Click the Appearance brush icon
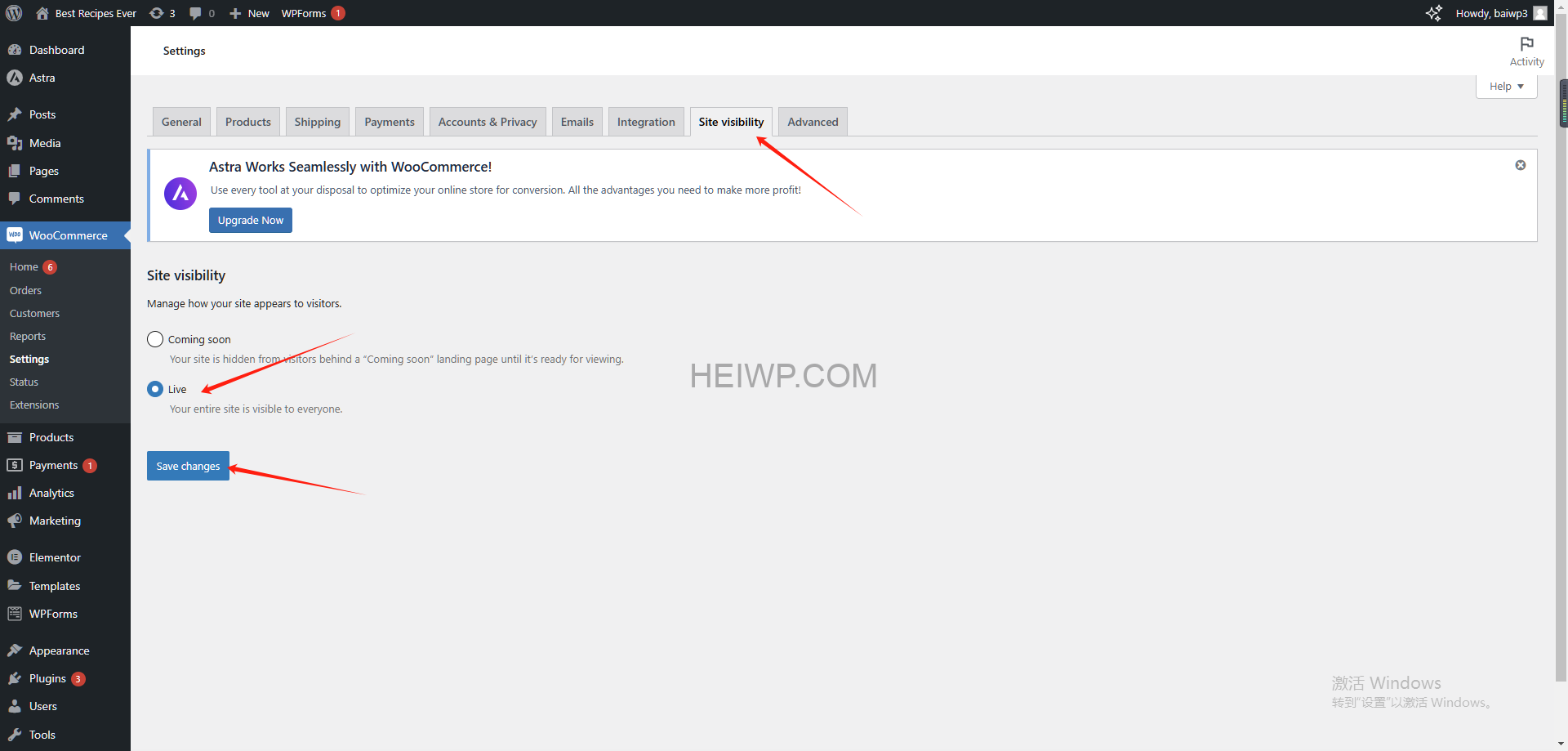Viewport: 1568px width, 751px height. click(x=15, y=650)
